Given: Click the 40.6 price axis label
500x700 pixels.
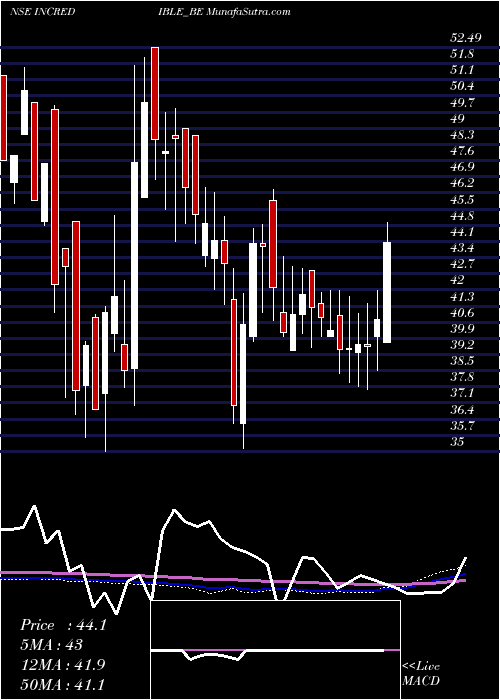Looking at the screenshot, I should click(x=462, y=312).
